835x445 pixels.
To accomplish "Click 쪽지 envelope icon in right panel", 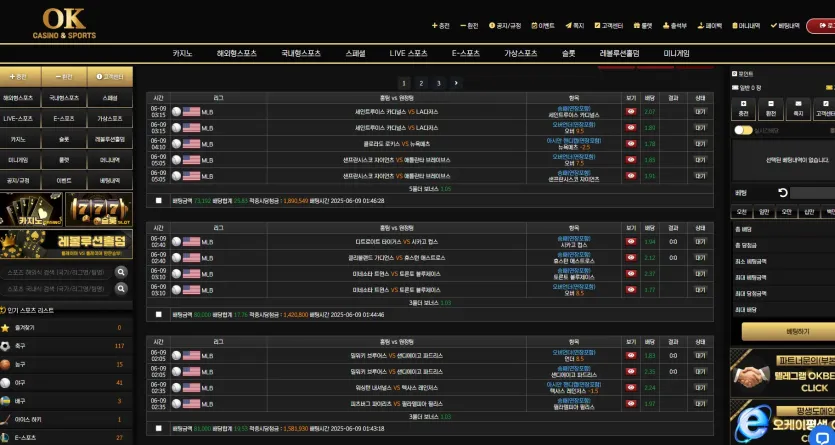I will tap(798, 109).
